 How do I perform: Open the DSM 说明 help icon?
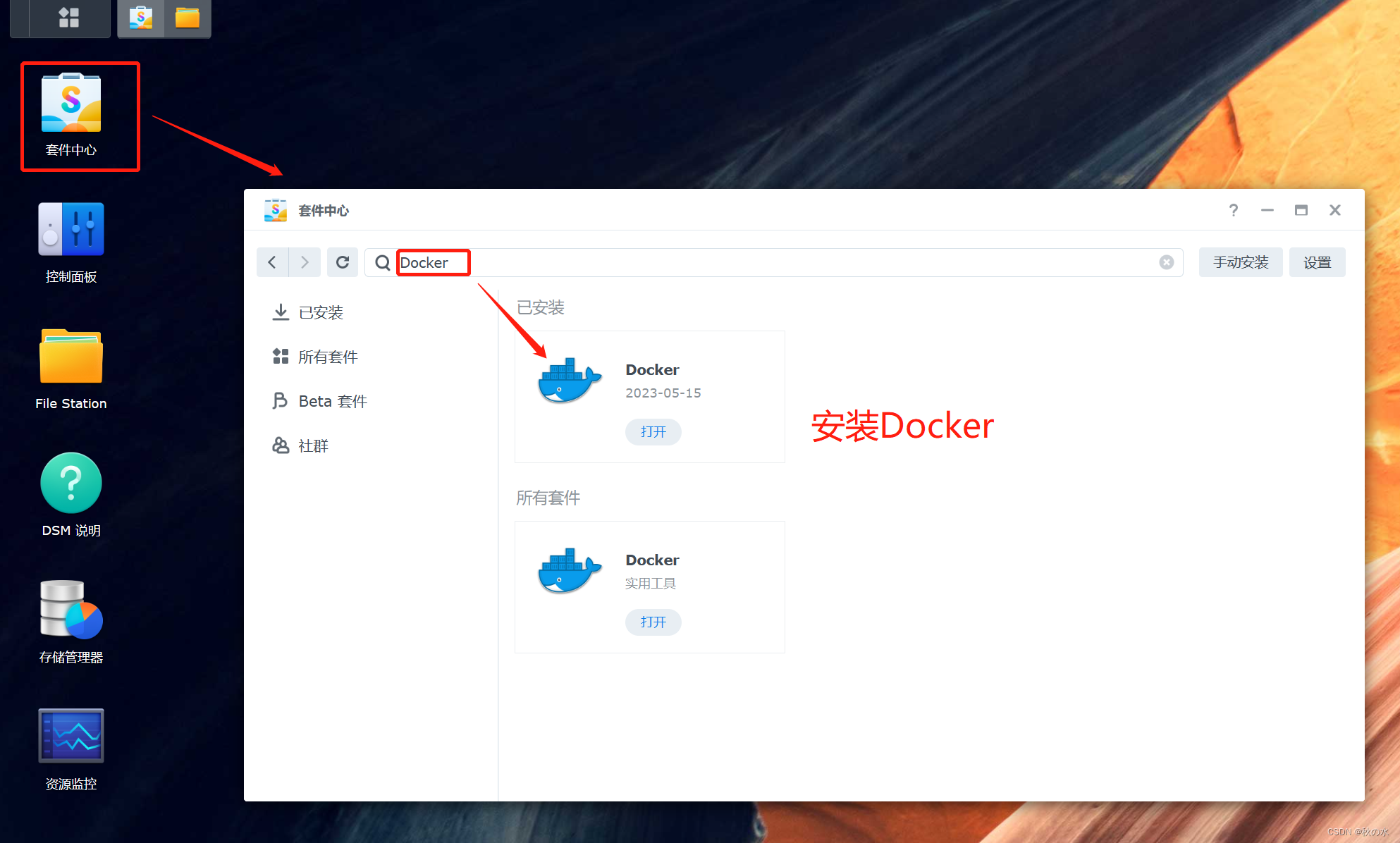(x=71, y=484)
